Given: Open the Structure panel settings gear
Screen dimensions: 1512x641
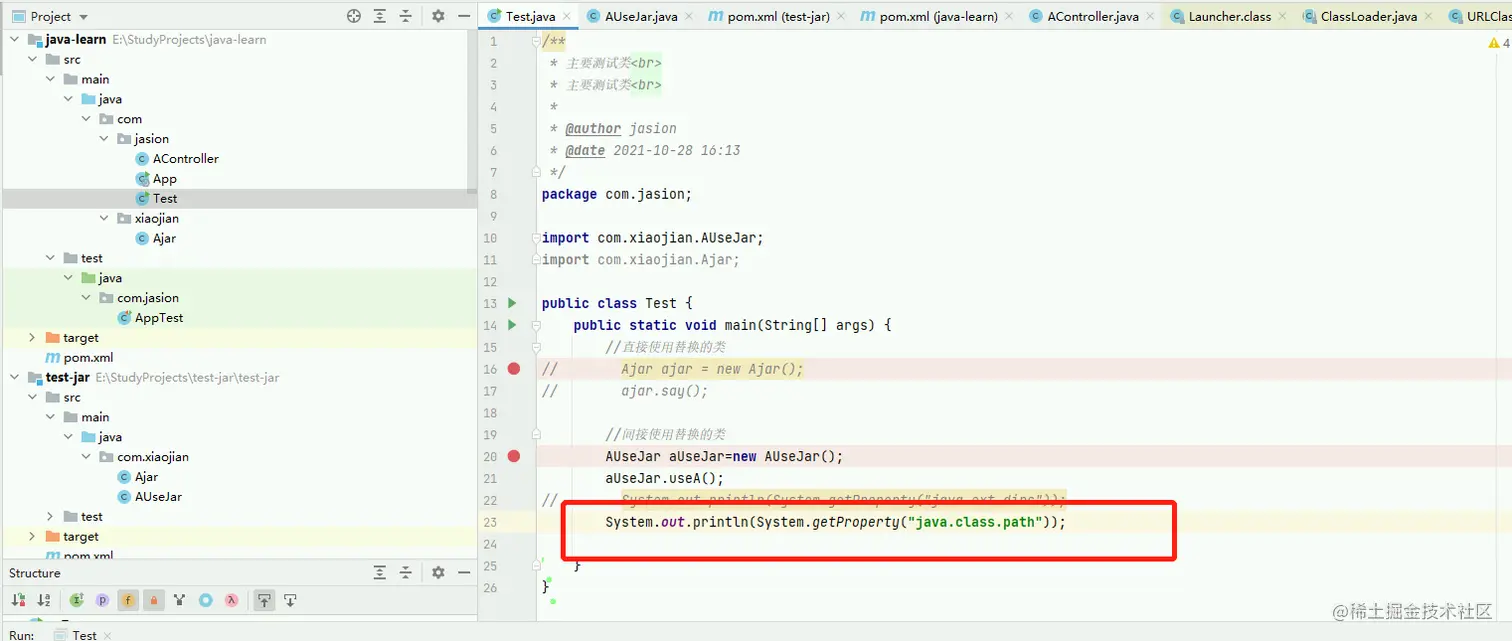Looking at the screenshot, I should 438,573.
